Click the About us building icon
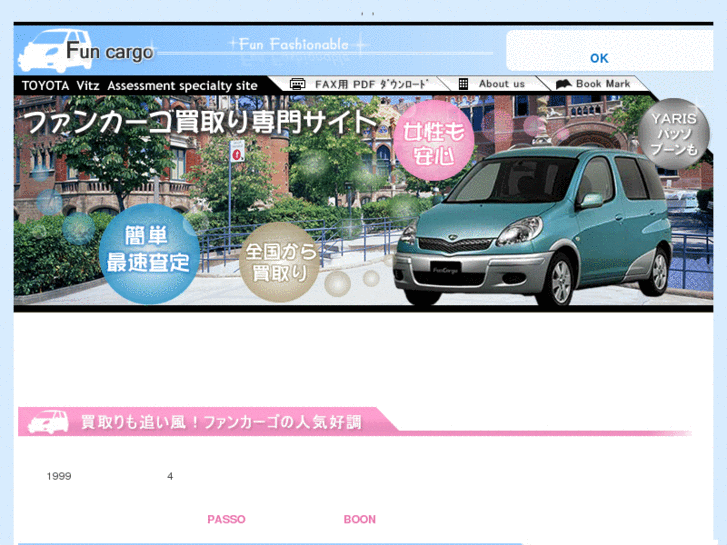The width and height of the screenshot is (727, 545). pos(463,84)
